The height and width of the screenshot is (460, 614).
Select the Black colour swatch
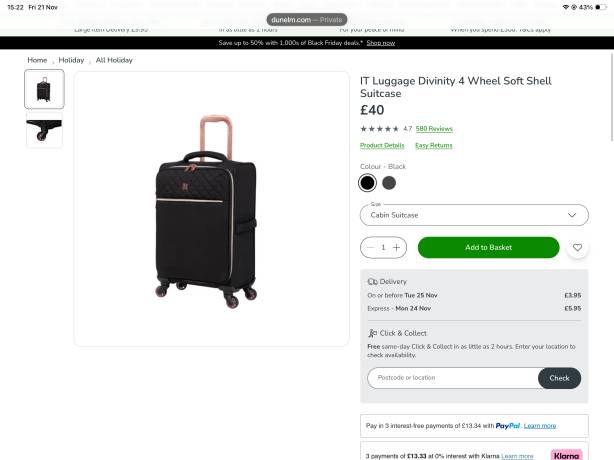[x=368, y=182]
